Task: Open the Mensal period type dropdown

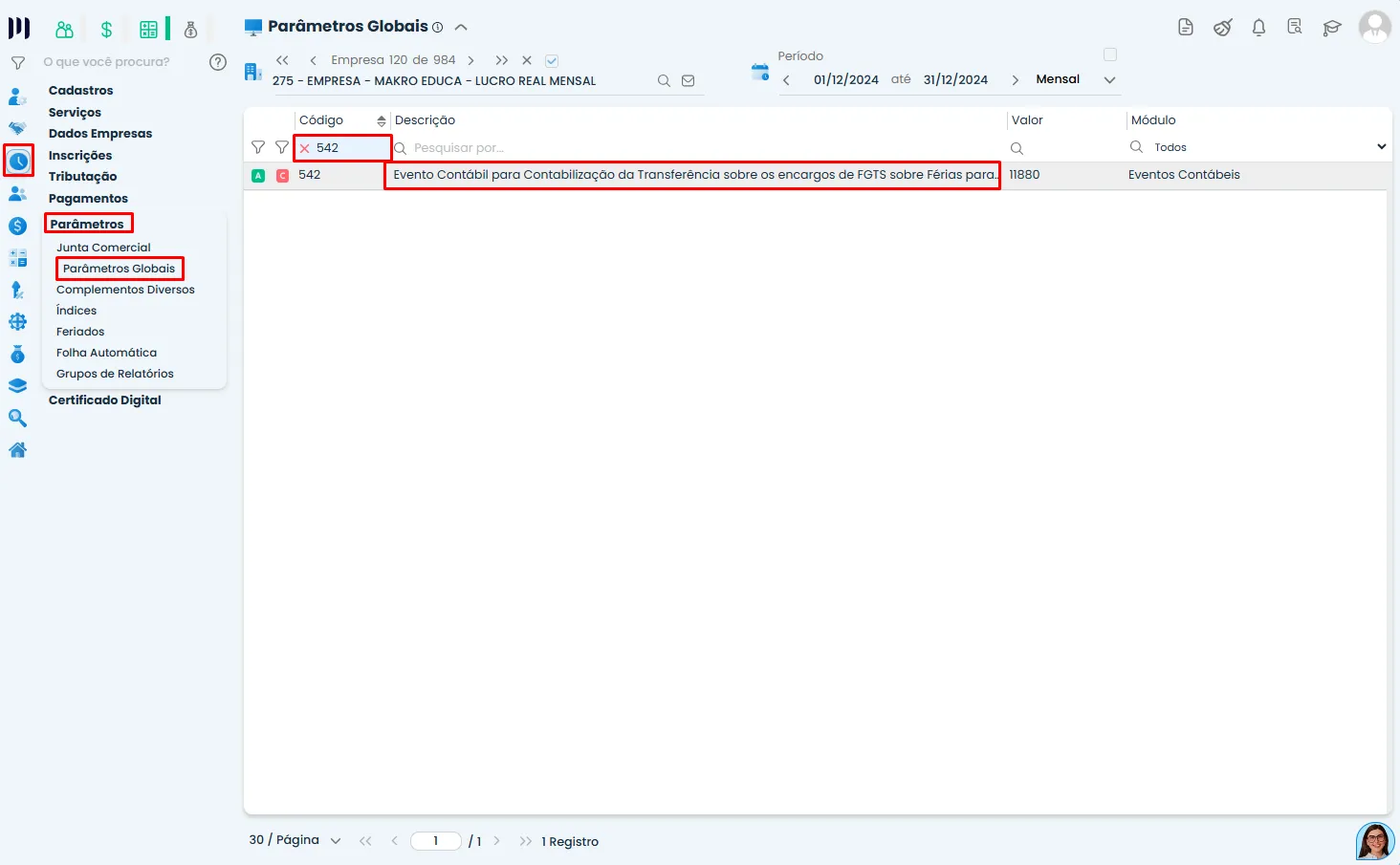Action: [1076, 79]
